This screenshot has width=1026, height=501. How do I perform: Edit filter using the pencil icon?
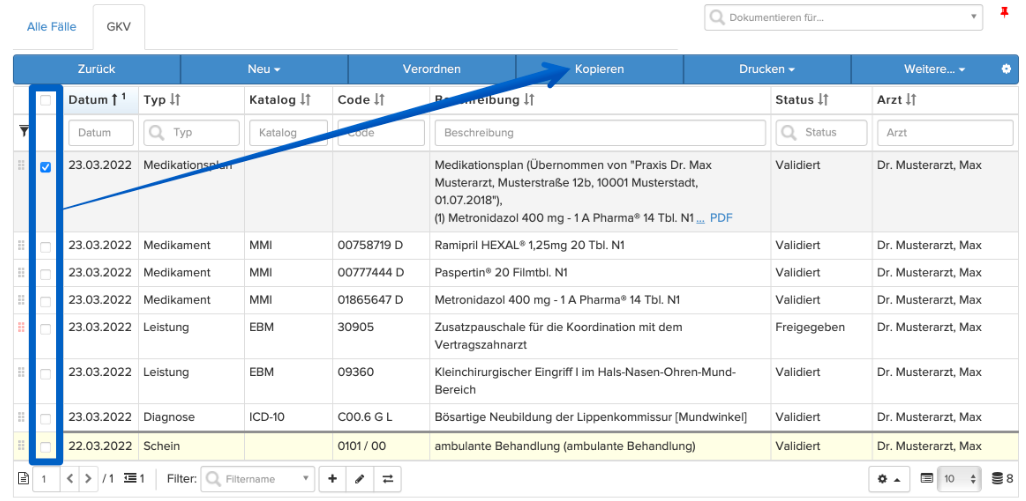point(359,479)
